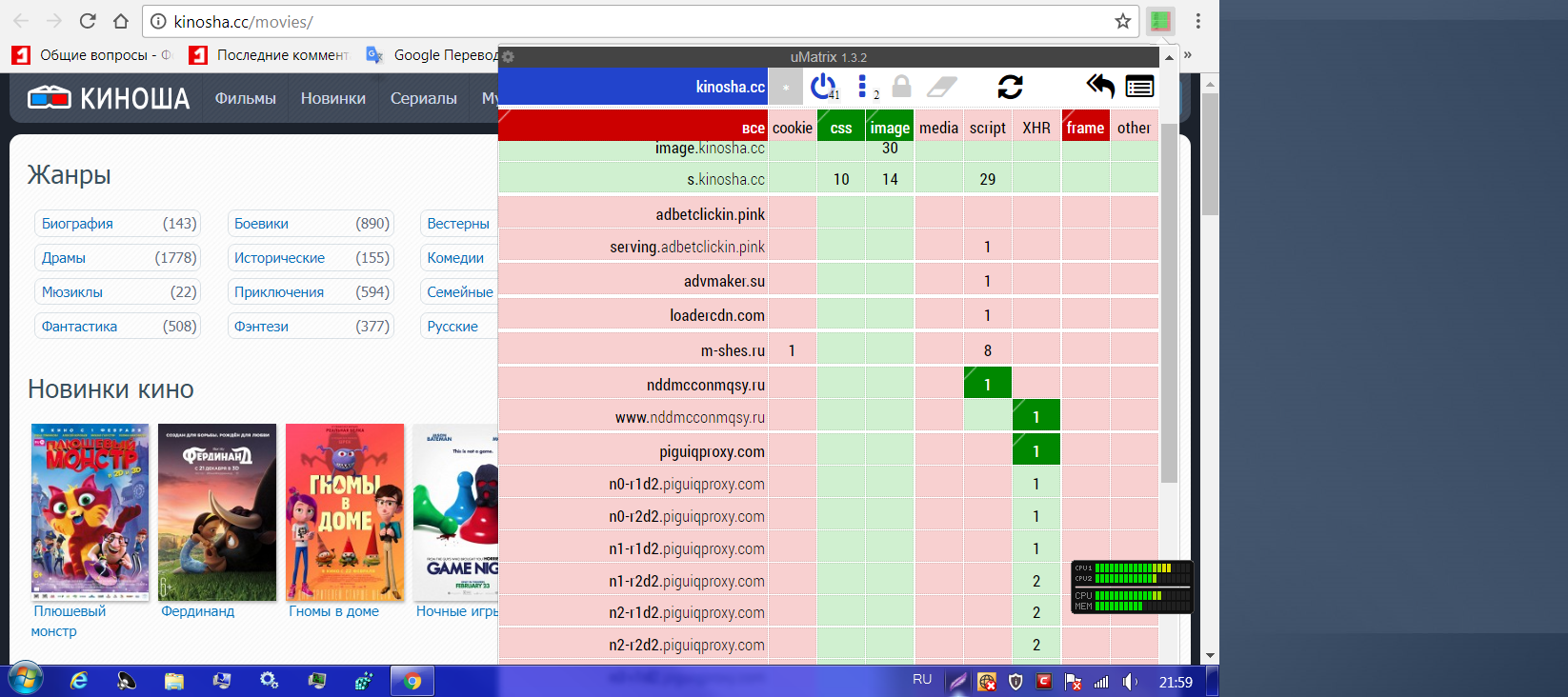The height and width of the screenshot is (697, 1568).
Task: Click the taskbar volume speaker icon
Action: [x=1130, y=682]
